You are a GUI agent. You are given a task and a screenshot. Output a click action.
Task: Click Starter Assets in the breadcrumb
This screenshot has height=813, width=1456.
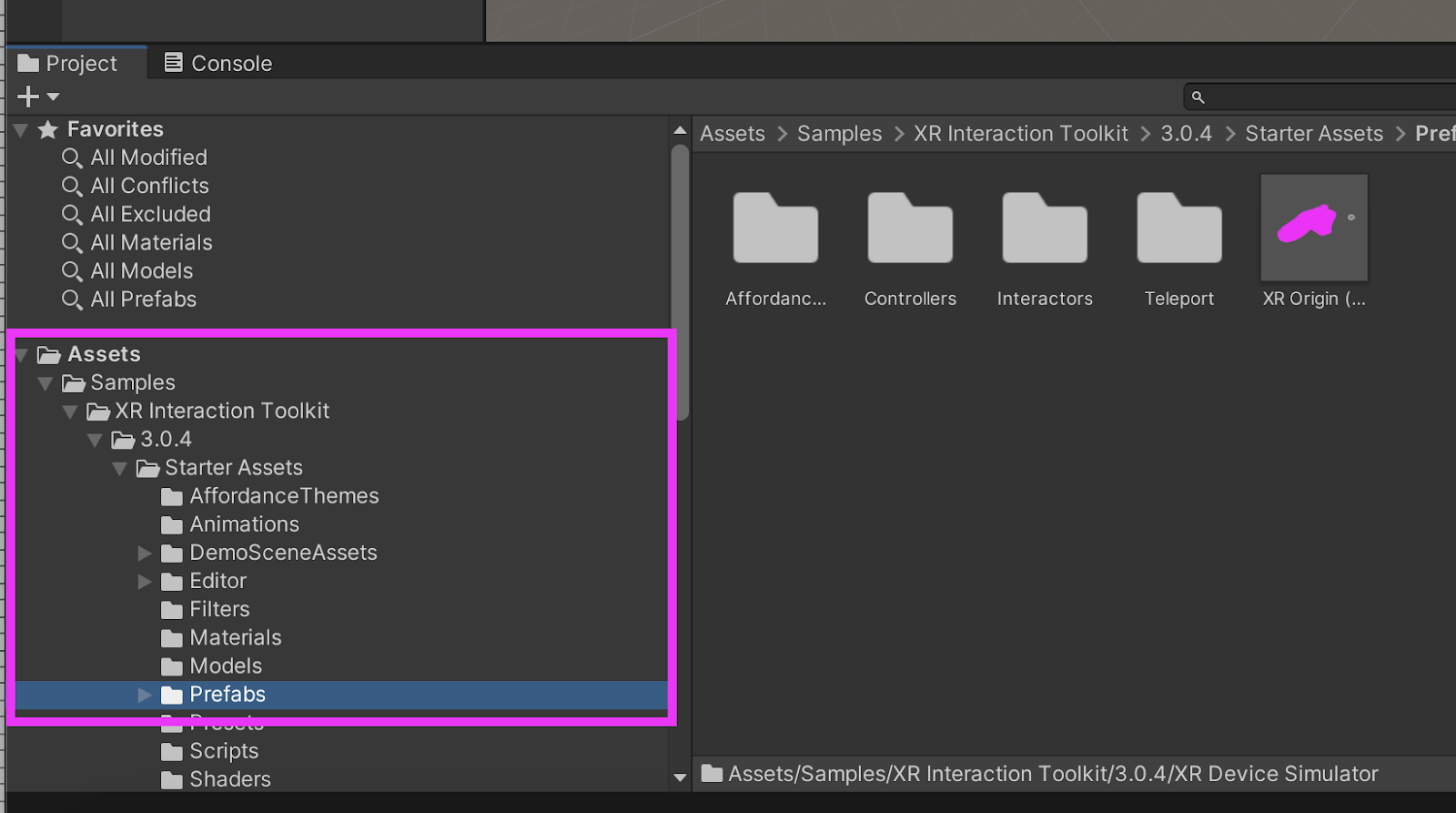(1314, 134)
